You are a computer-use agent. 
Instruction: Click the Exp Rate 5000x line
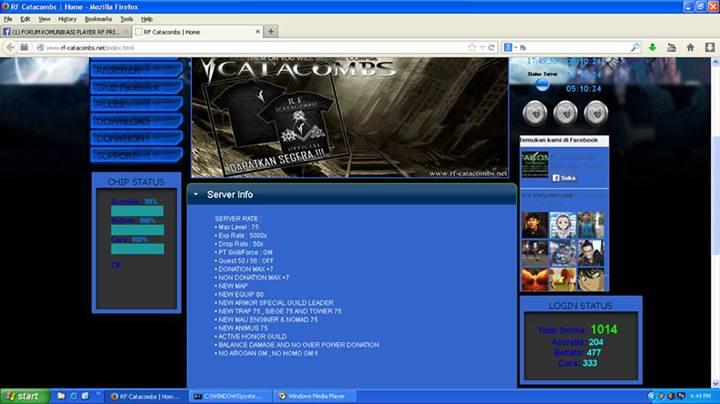click(x=241, y=236)
